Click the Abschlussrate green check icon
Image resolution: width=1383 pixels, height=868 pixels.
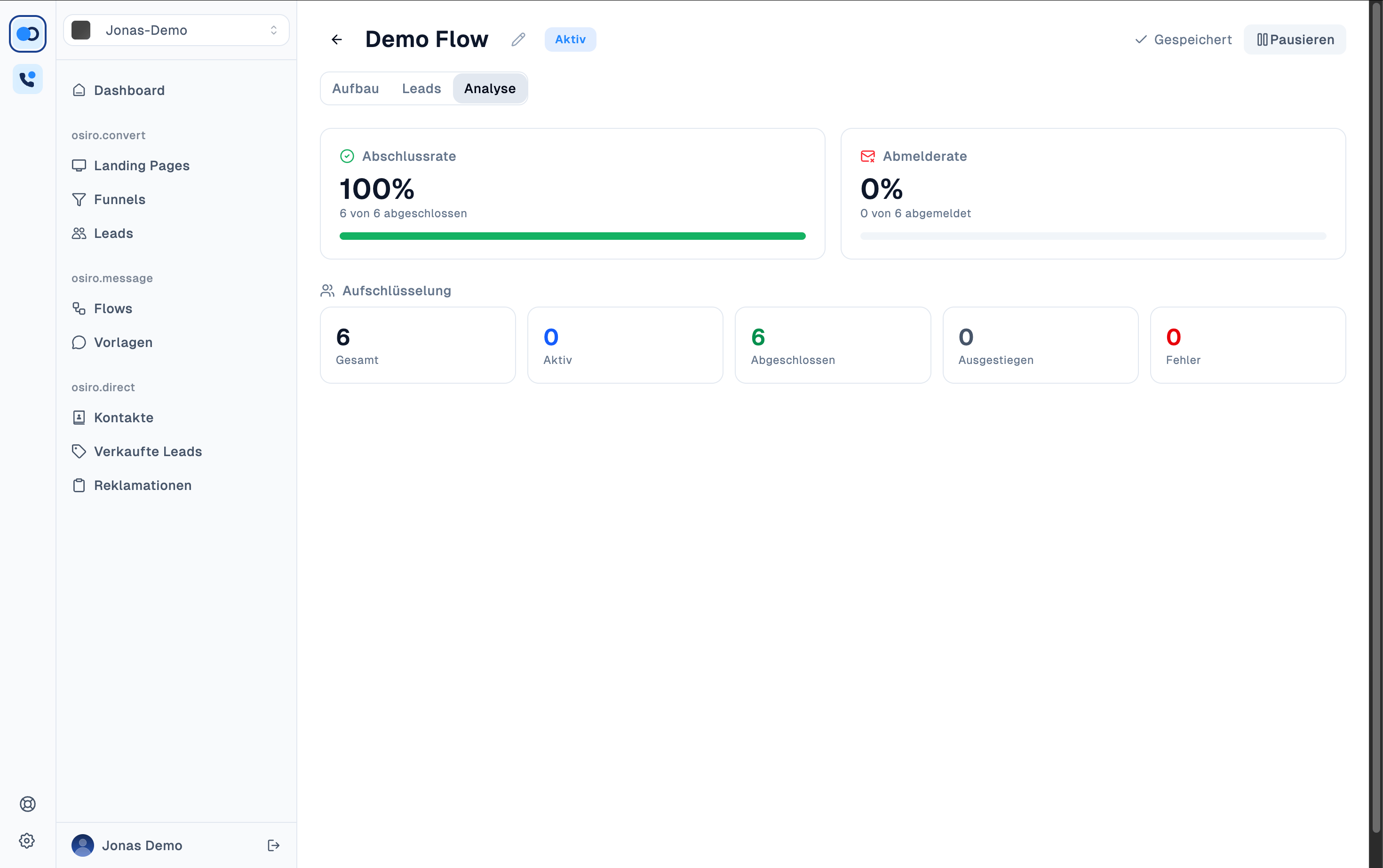click(x=347, y=156)
